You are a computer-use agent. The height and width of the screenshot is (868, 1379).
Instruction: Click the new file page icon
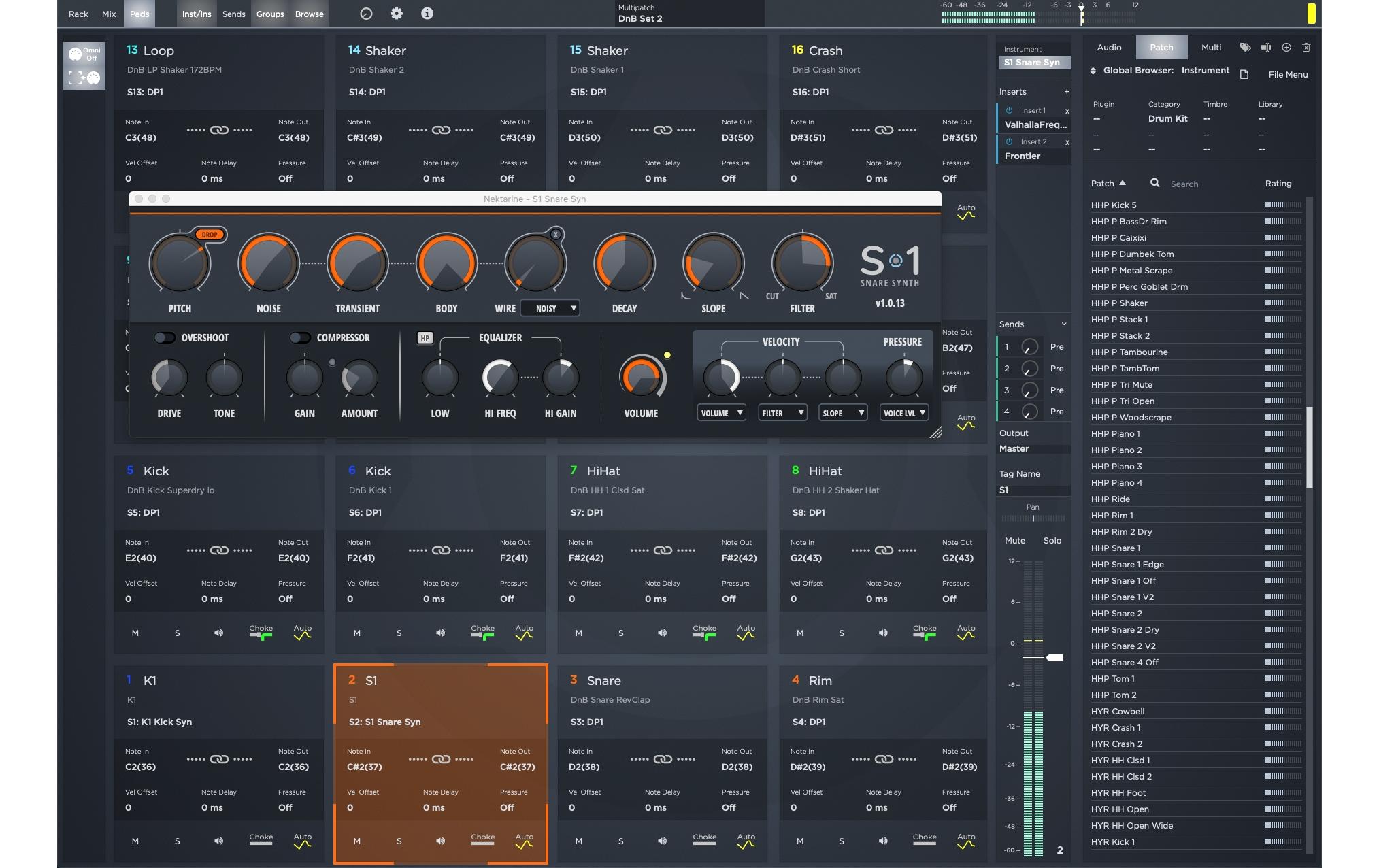1244,75
